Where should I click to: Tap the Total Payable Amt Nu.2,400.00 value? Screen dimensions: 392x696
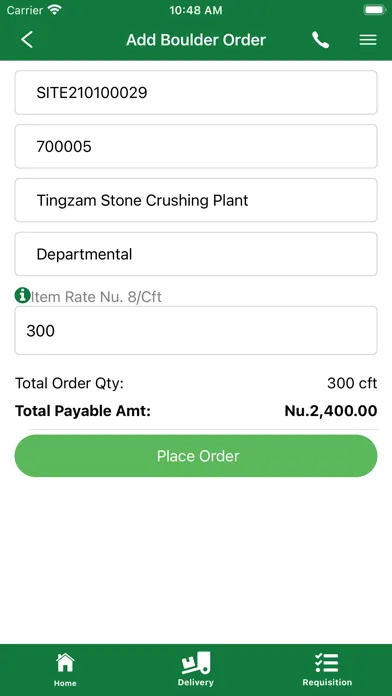tap(331, 411)
